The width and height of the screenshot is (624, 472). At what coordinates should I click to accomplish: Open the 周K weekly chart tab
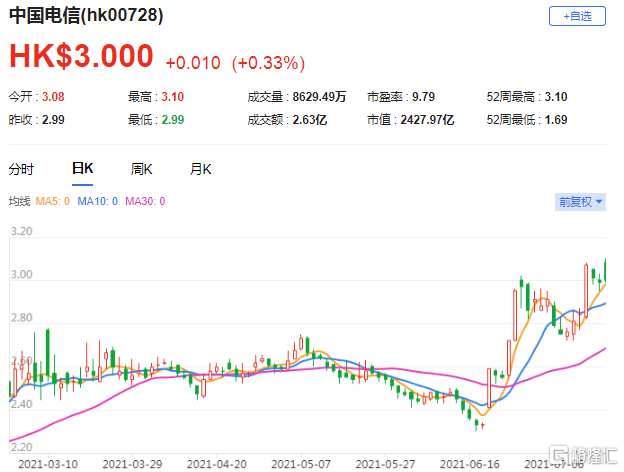pos(141,169)
